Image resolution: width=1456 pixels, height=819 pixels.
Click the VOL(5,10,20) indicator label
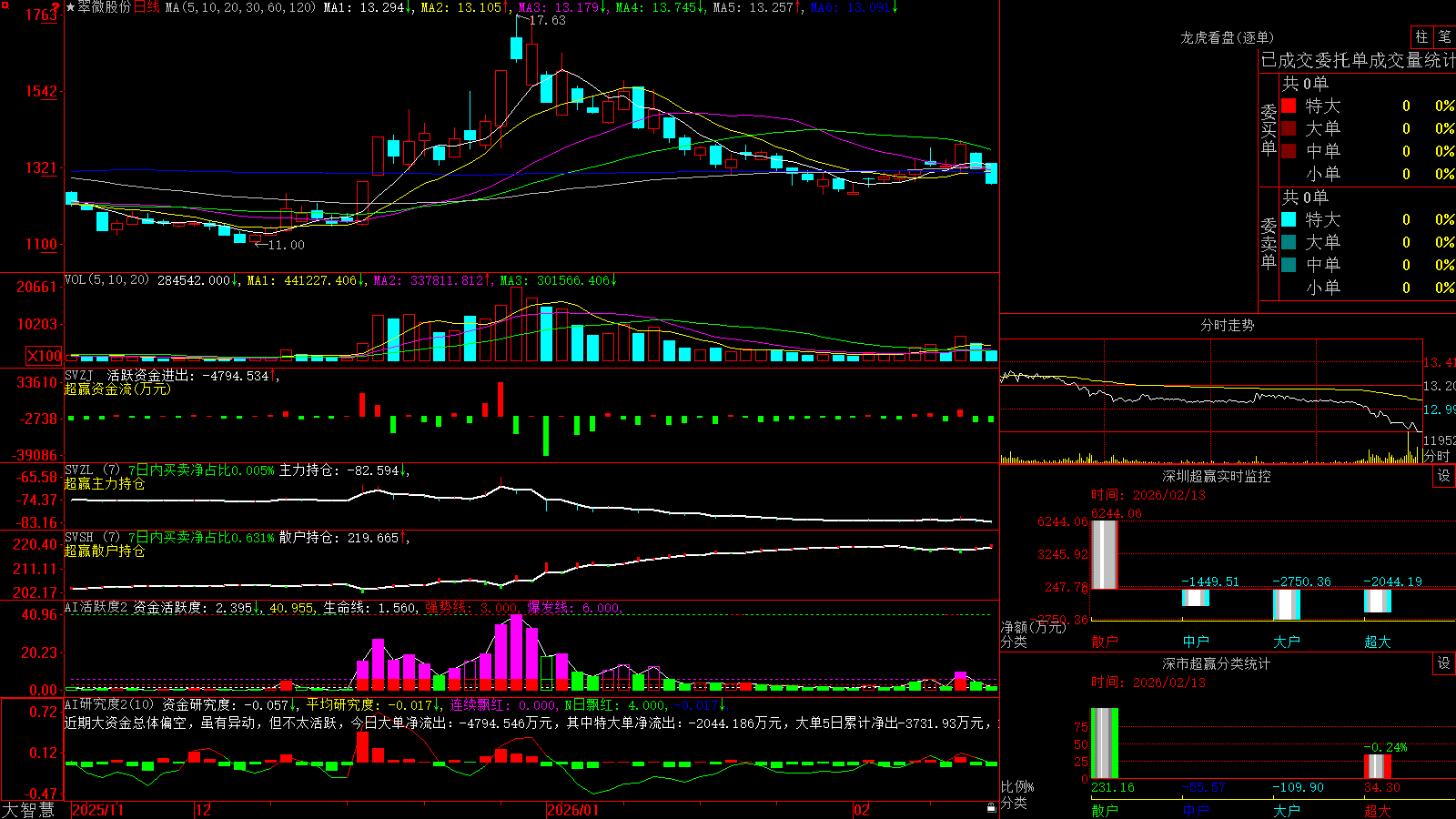pyautogui.click(x=106, y=279)
